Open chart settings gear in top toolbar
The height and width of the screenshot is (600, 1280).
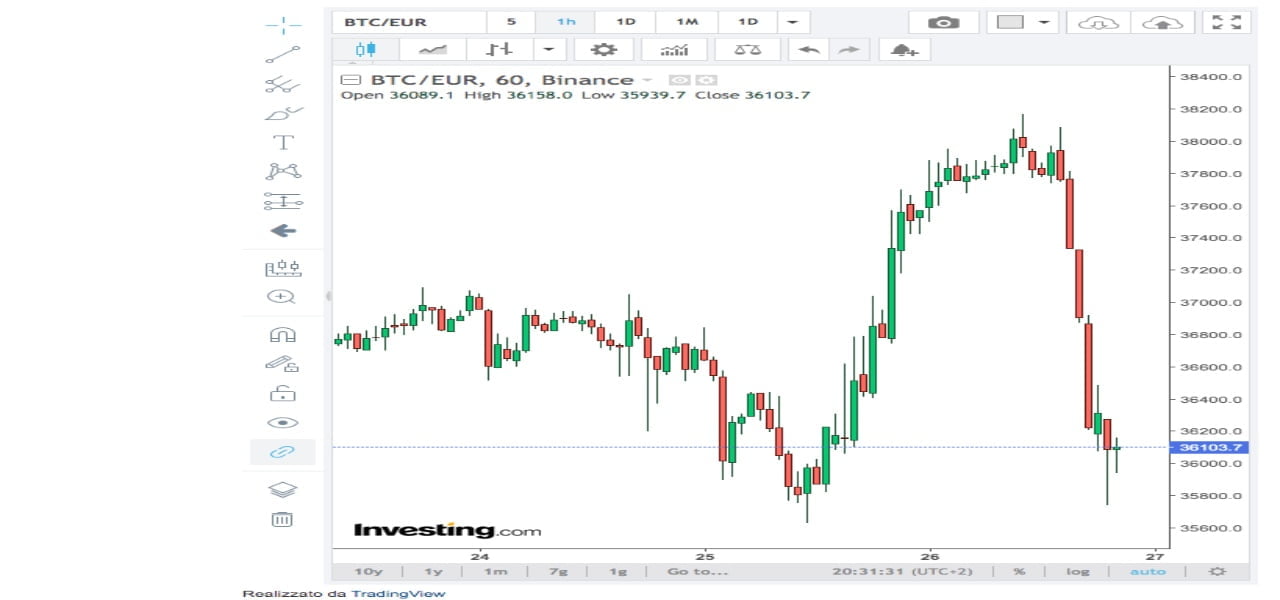click(603, 49)
